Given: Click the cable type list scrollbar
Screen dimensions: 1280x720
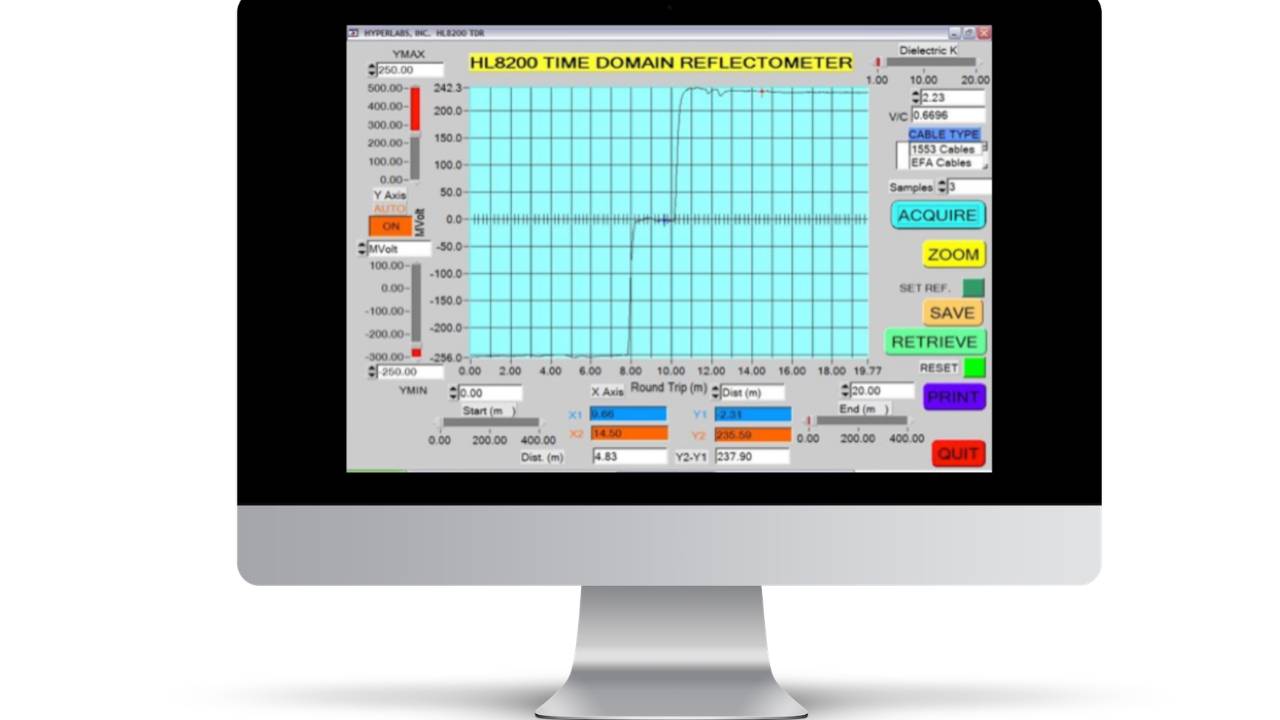Looking at the screenshot, I should coord(985,155).
